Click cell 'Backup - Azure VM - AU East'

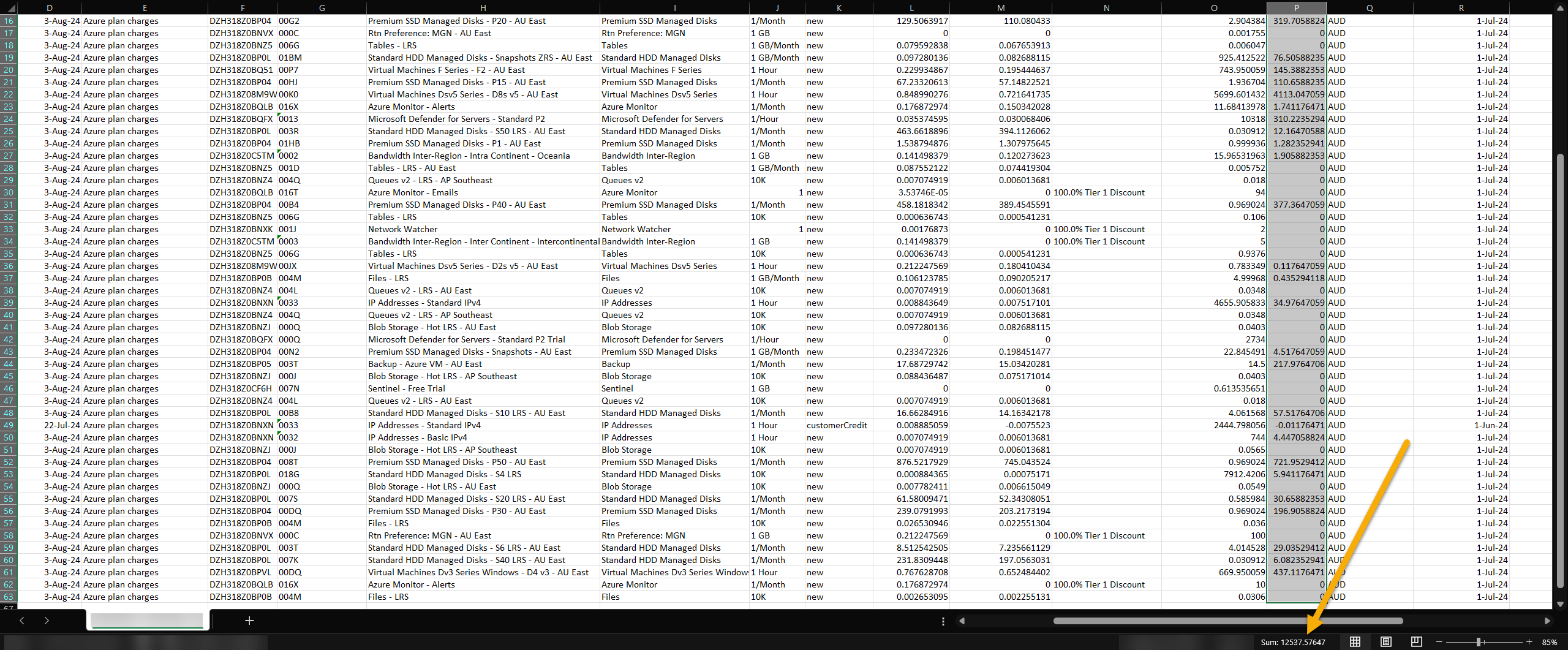pos(483,364)
